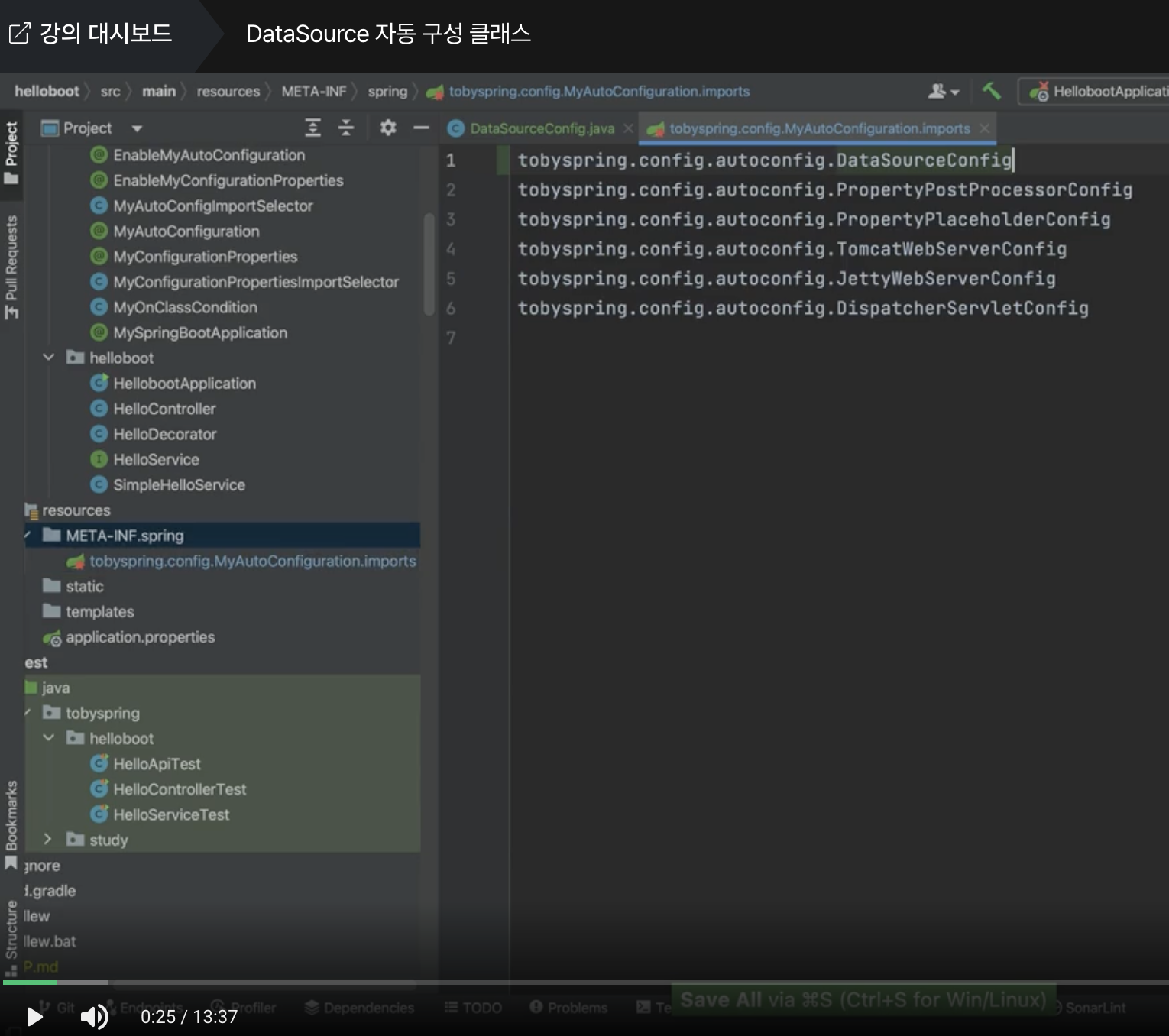
Task: Open the HellobootApplication run configuration selector
Action: 1096,92
